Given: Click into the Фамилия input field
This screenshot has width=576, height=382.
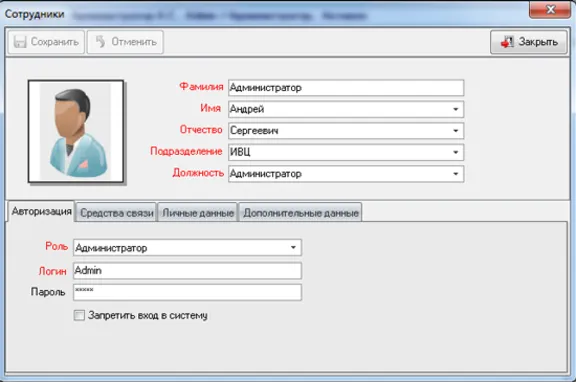Looking at the screenshot, I should tap(346, 88).
